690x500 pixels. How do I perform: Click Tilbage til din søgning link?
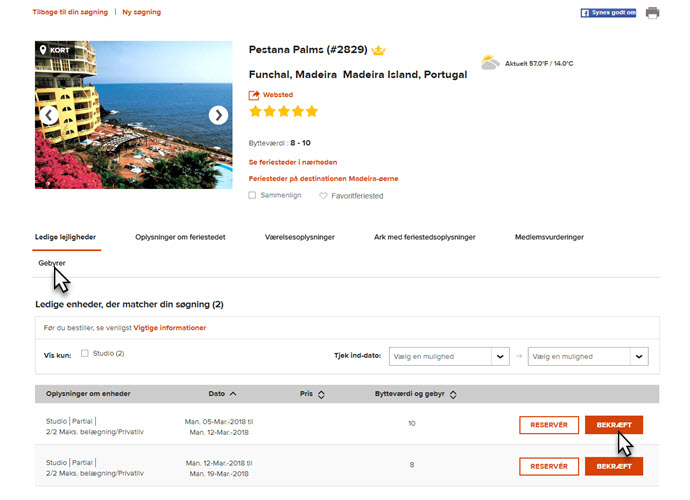point(70,12)
